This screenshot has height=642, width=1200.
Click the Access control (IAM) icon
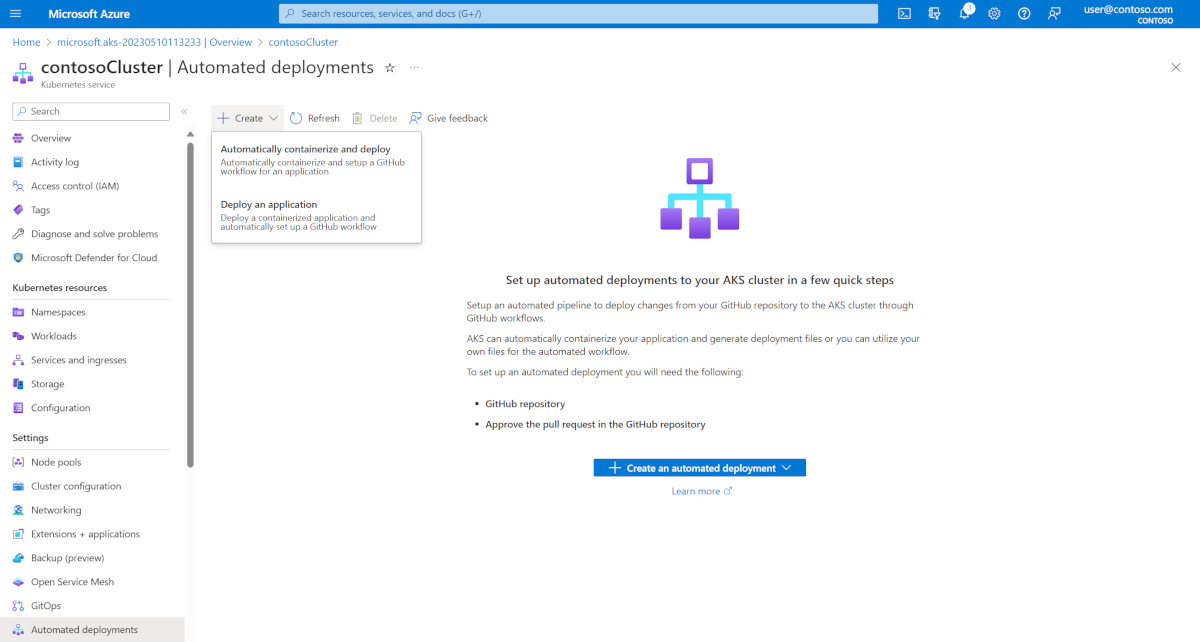click(x=19, y=186)
